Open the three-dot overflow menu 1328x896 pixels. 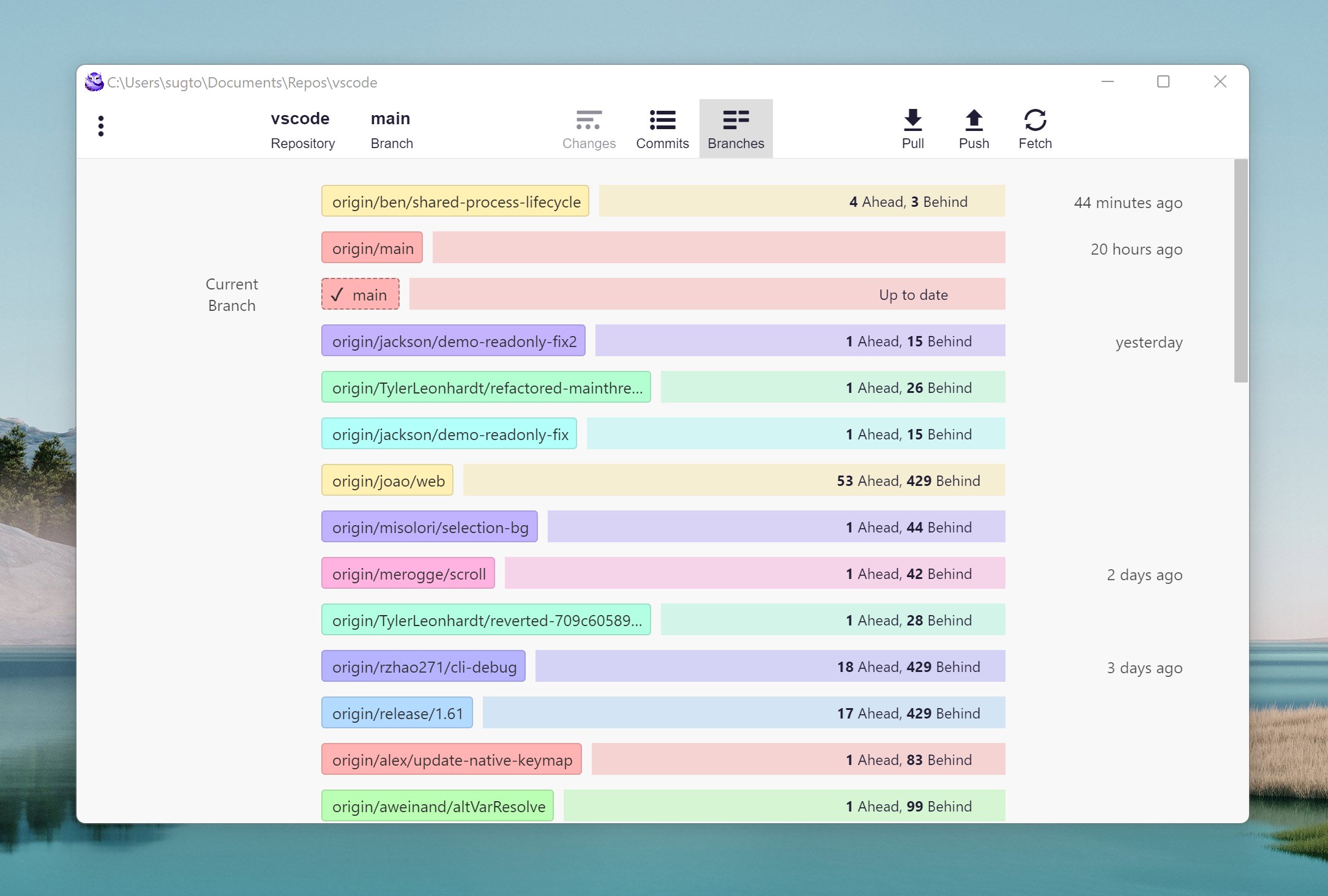coord(101,126)
